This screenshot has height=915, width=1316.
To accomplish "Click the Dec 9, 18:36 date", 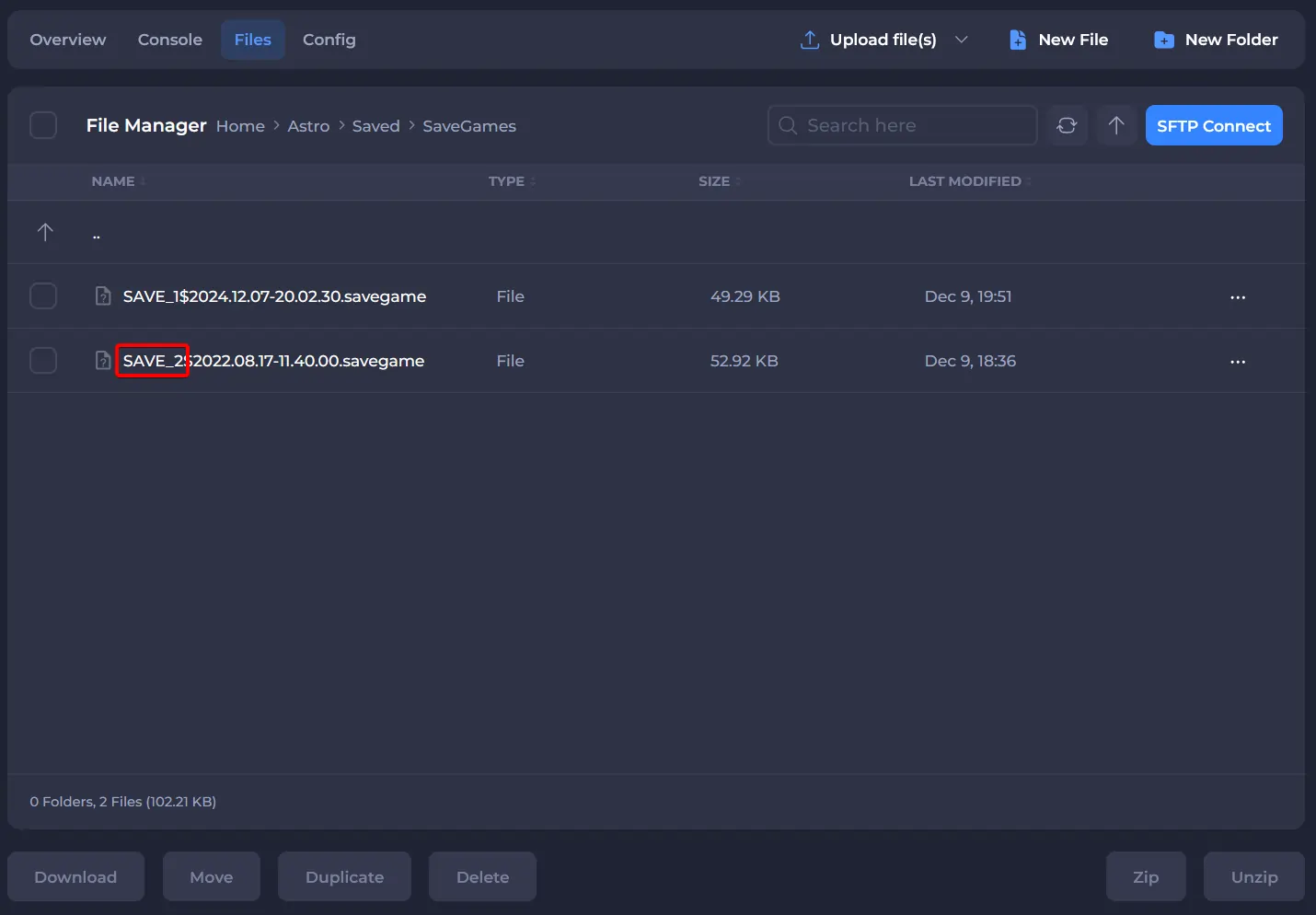I will coord(970,361).
